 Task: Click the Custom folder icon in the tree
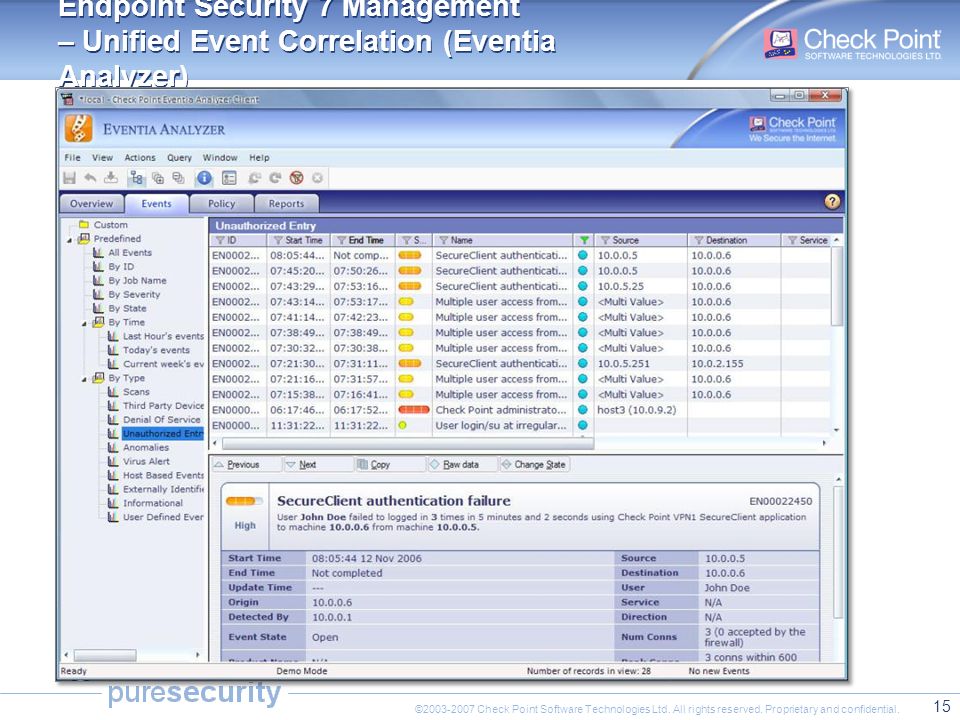pos(84,225)
